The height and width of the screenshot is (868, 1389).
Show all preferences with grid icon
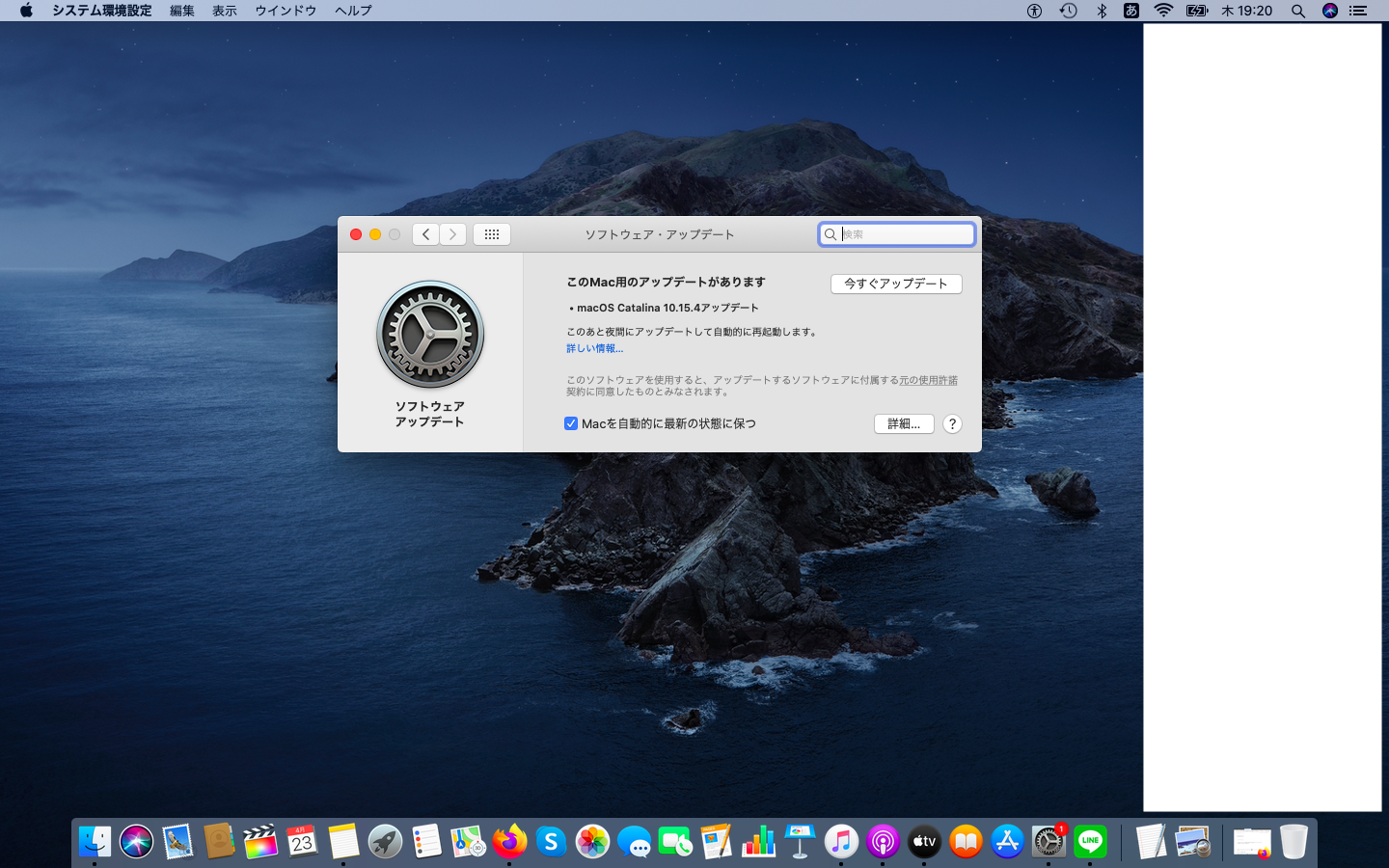491,234
